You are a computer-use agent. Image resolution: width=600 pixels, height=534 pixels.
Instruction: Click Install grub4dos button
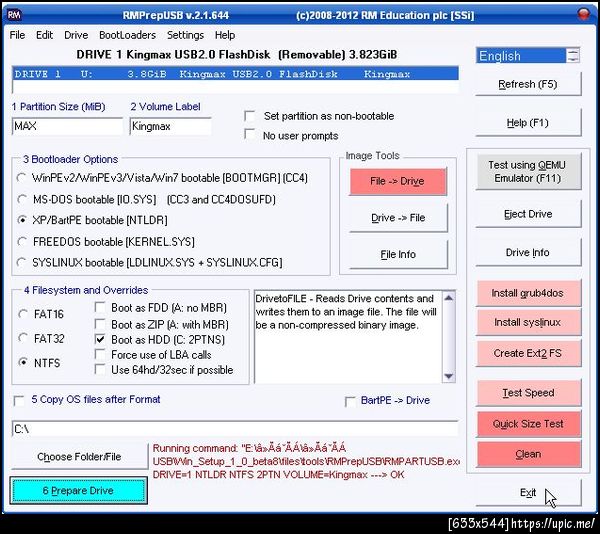[528, 293]
